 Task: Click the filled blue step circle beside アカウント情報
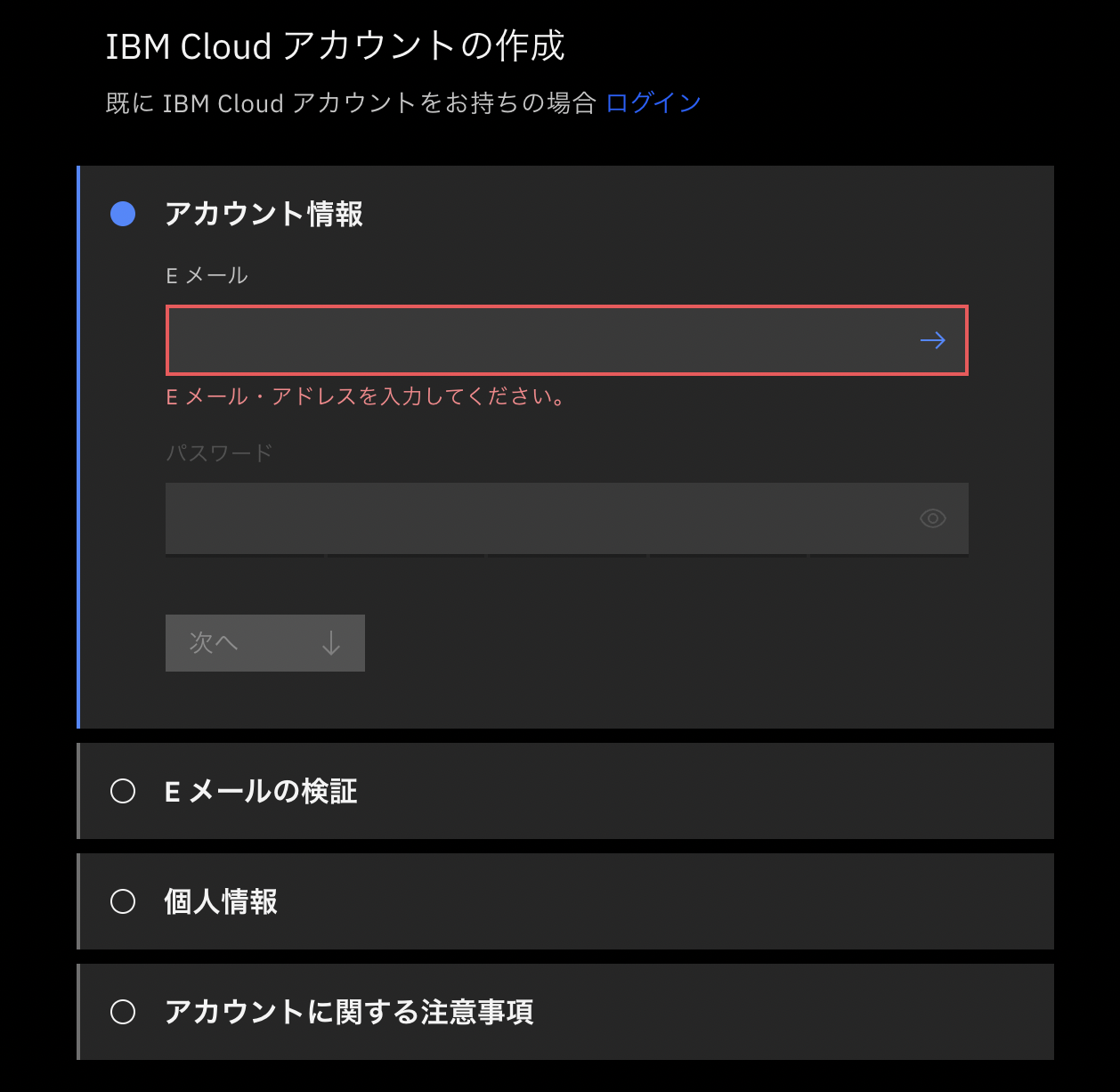click(124, 214)
